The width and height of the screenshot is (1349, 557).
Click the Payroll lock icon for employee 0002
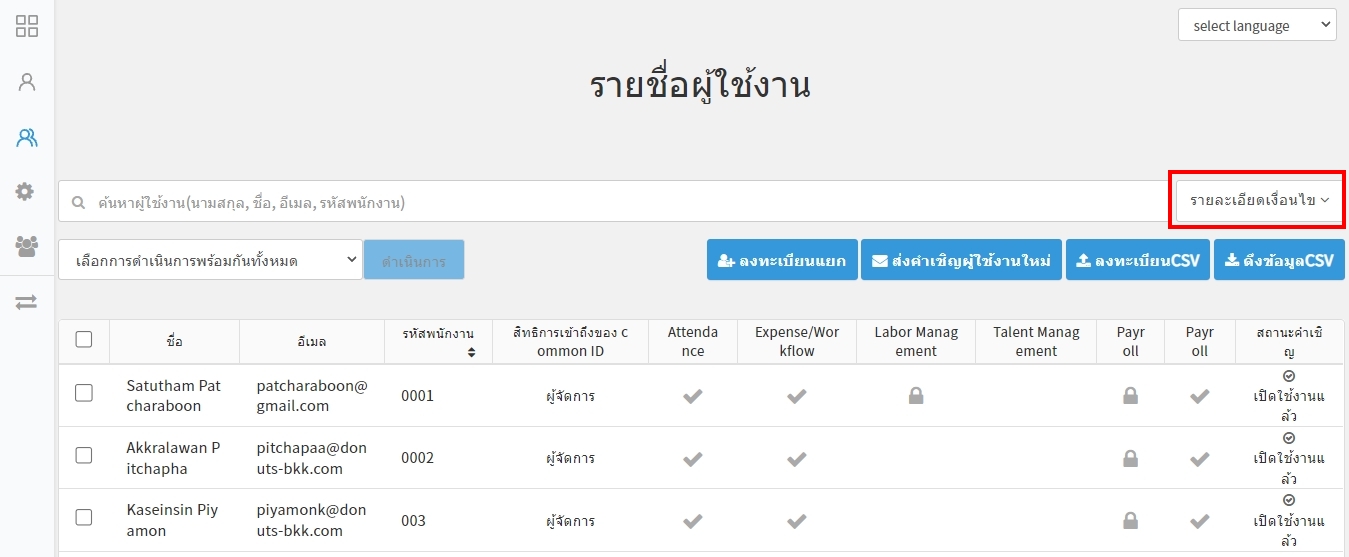[1130, 458]
